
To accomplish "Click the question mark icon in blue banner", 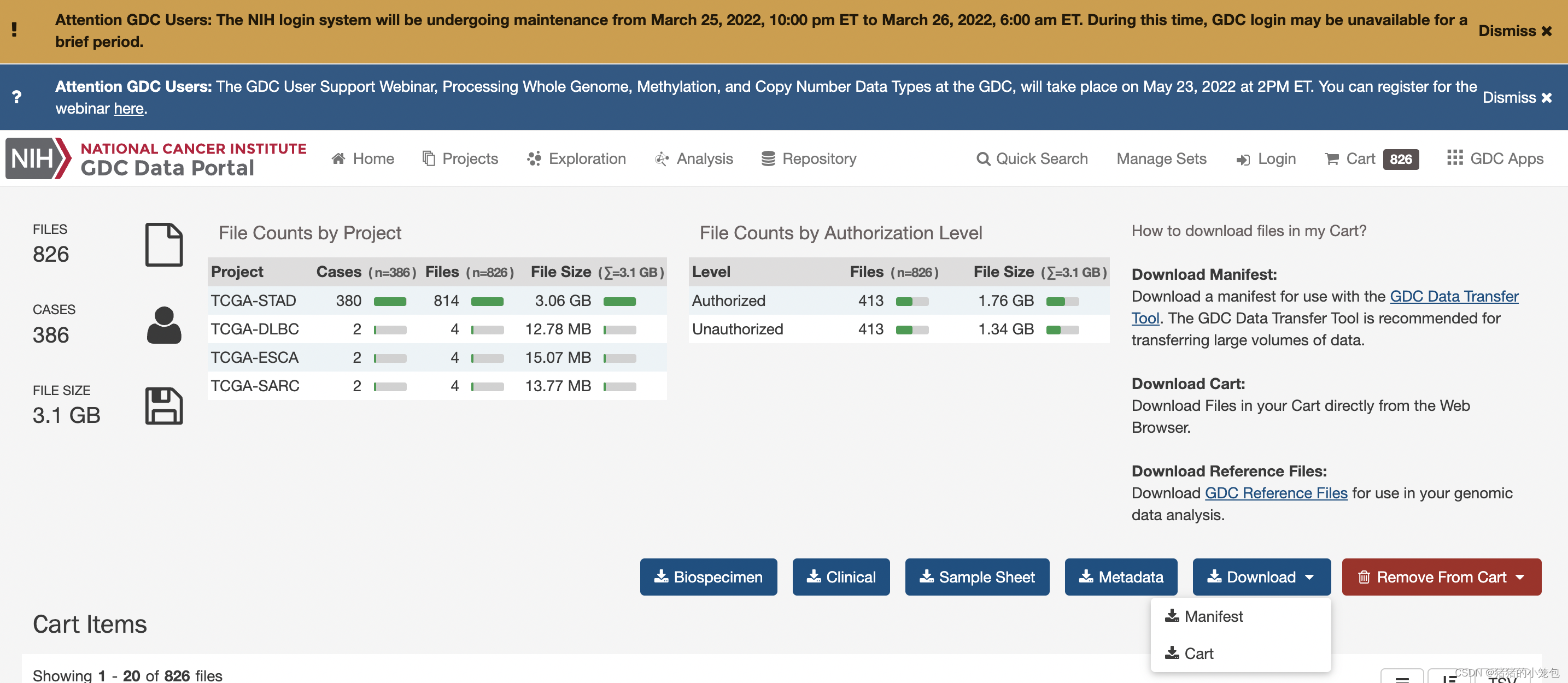I will coord(17,97).
